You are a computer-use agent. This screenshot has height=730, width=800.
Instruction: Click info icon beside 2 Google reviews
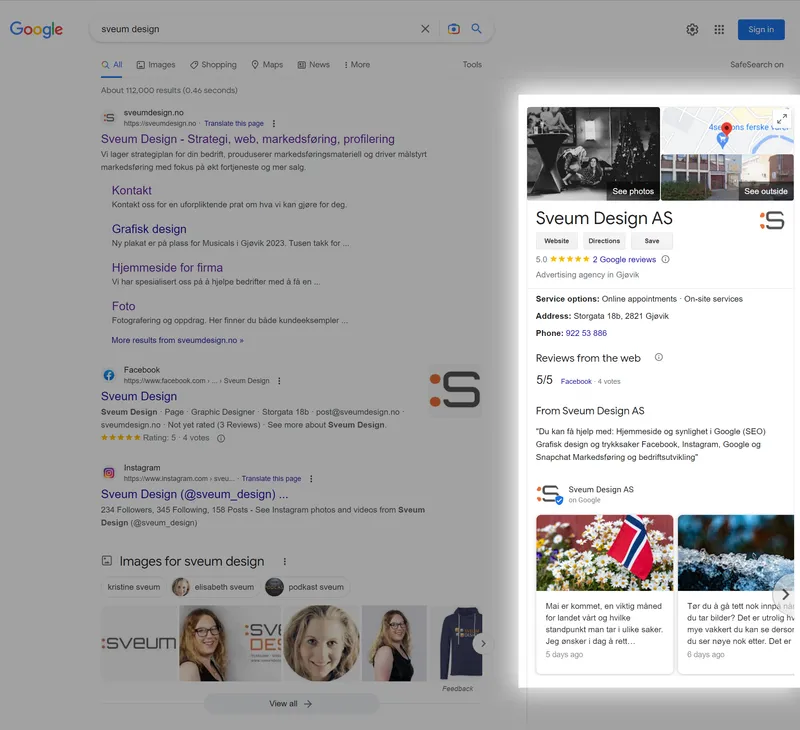tap(665, 259)
